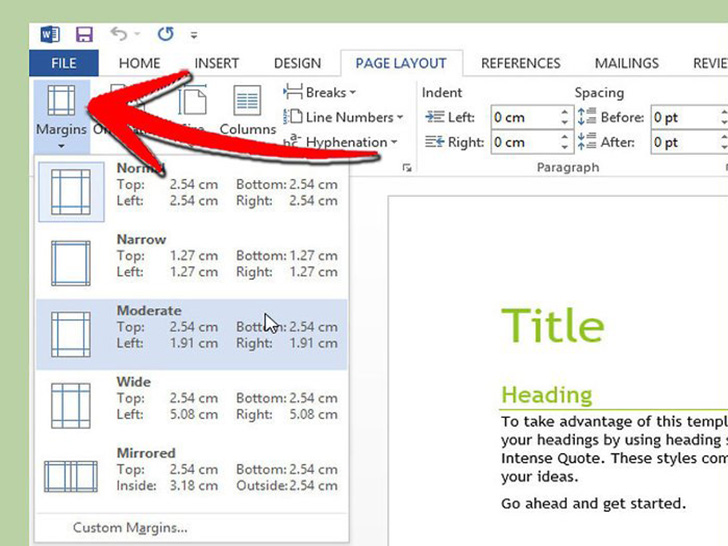
Task: Click the Mirrored margins thumbnail icon
Action: tap(71, 476)
